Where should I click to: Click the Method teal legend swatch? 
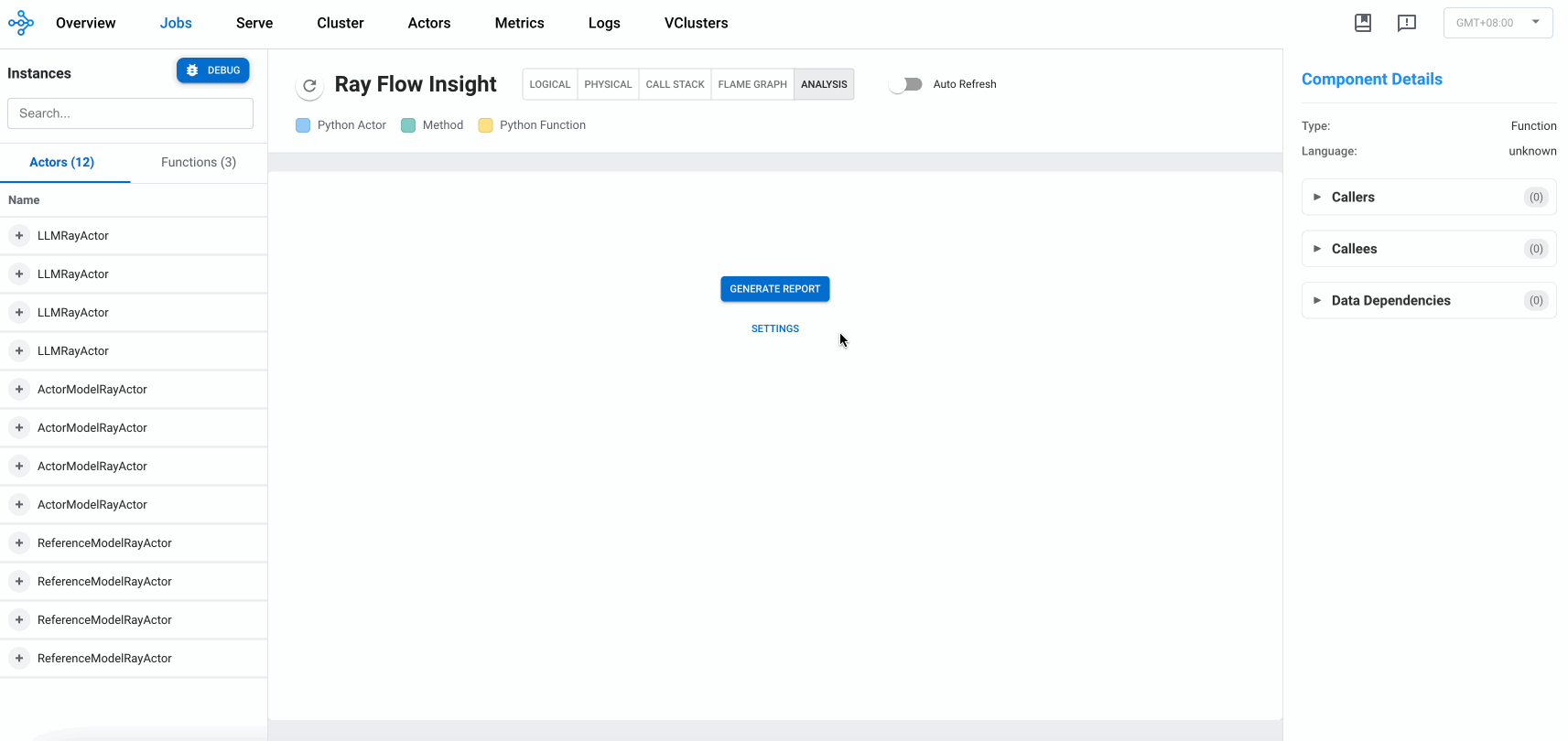click(x=408, y=125)
